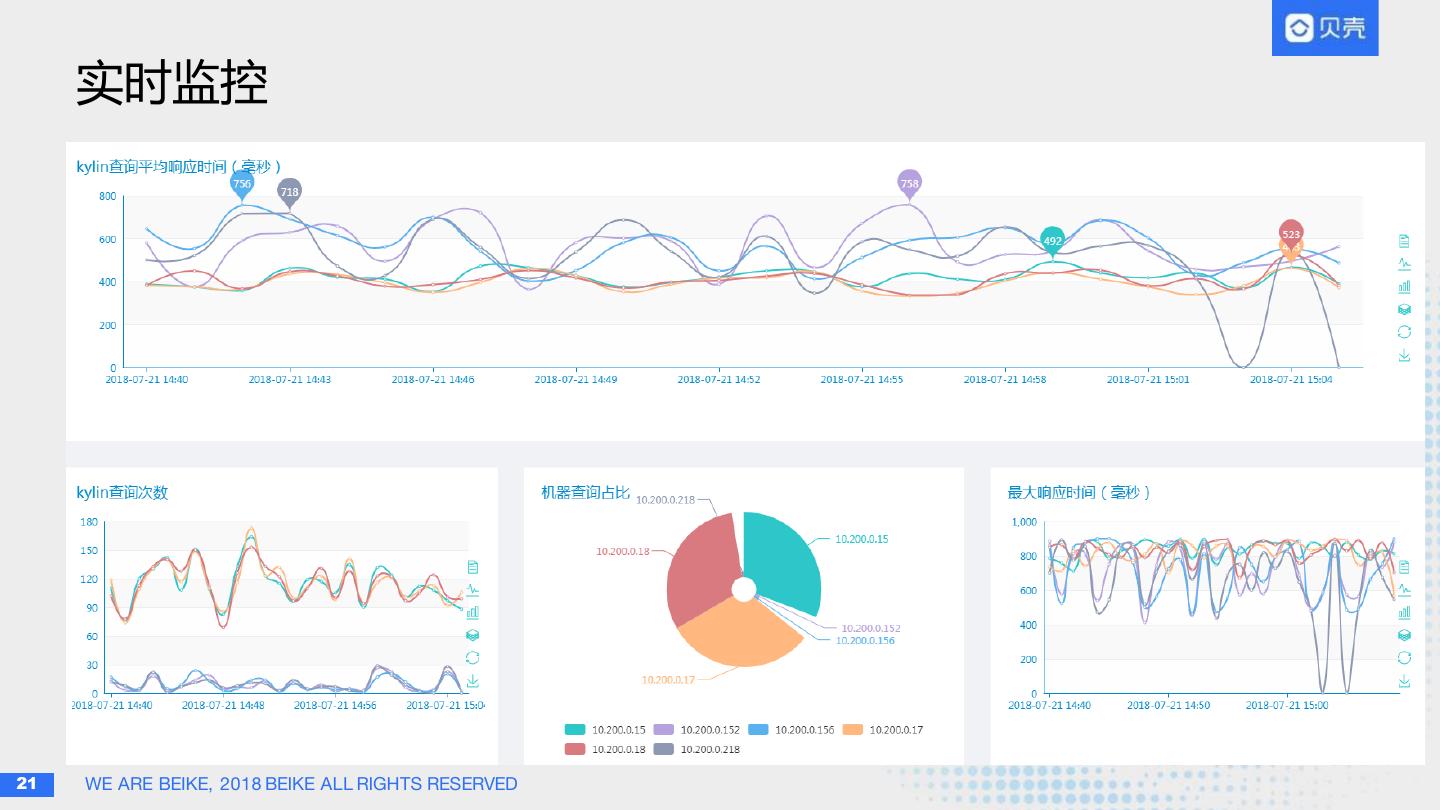This screenshot has width=1440, height=810.
Task: Toggle the 10.200.0.15 legend series
Action: pos(605,730)
